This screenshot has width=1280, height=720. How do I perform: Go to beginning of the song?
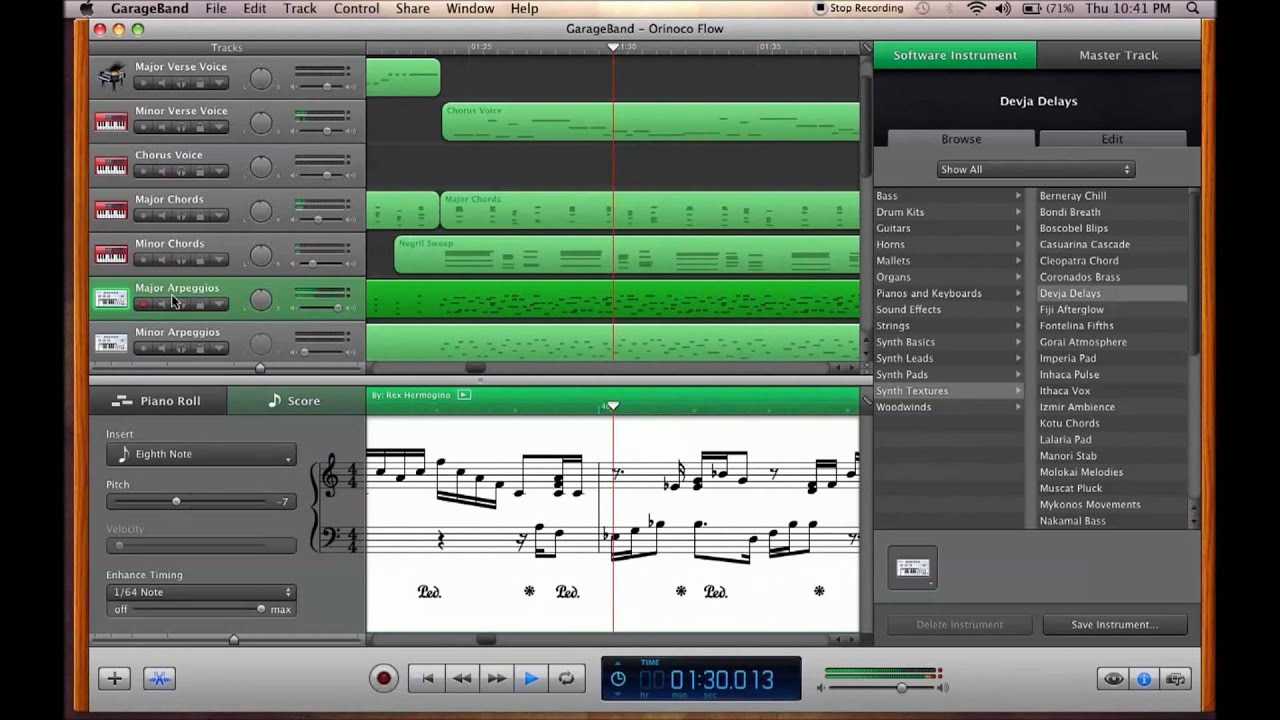427,679
